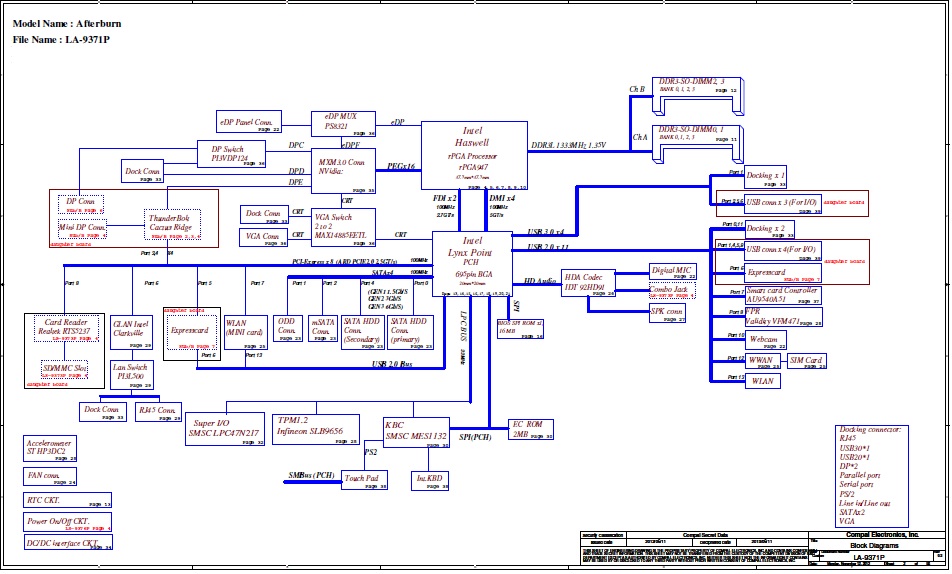This screenshot has height=574, width=952.
Task: Click the SIM Card block
Action: (807, 361)
